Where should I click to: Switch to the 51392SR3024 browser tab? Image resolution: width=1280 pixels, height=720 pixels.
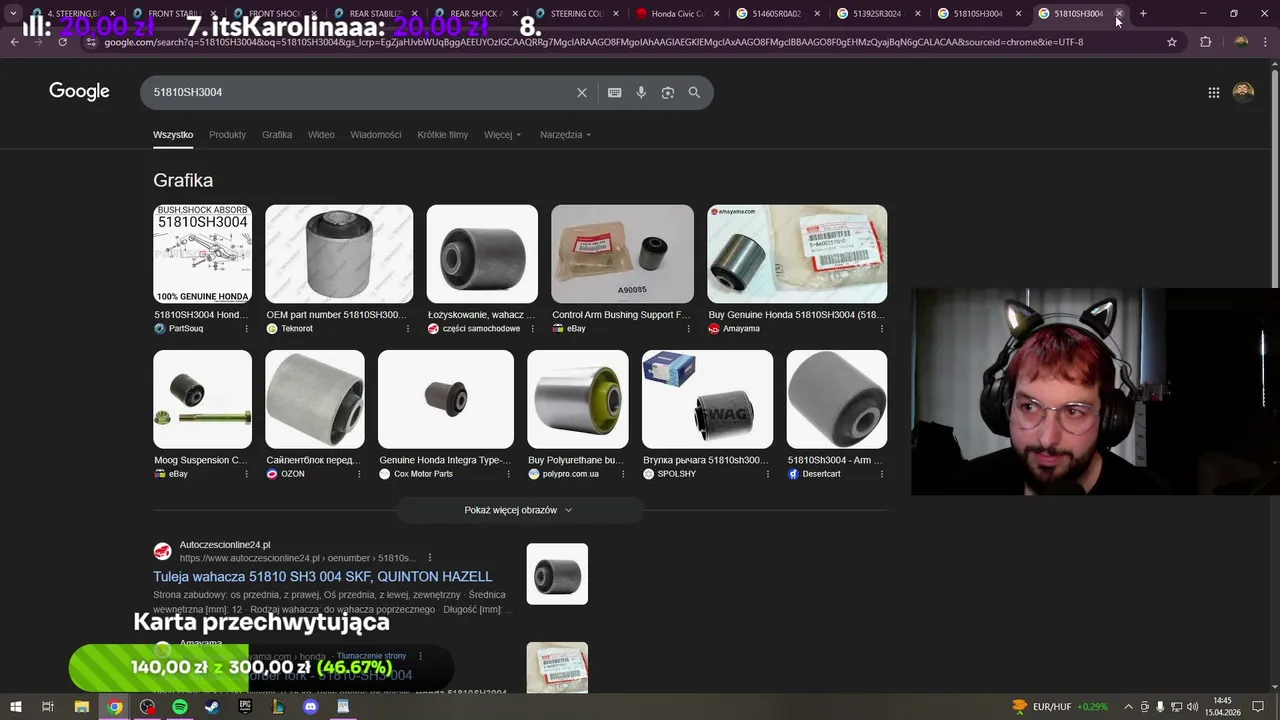pos(877,13)
